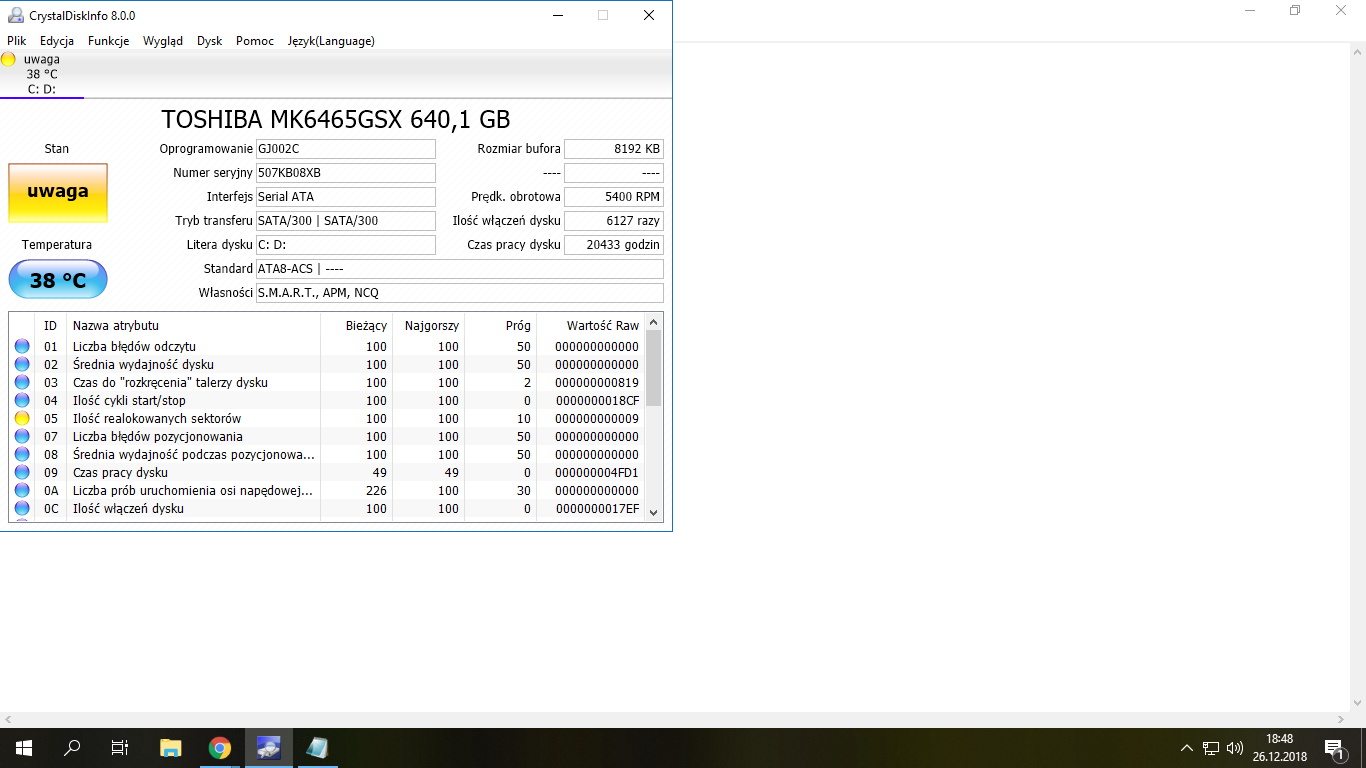The width and height of the screenshot is (1366, 768).
Task: Open the Windows Start menu
Action: pyautogui.click(x=24, y=748)
